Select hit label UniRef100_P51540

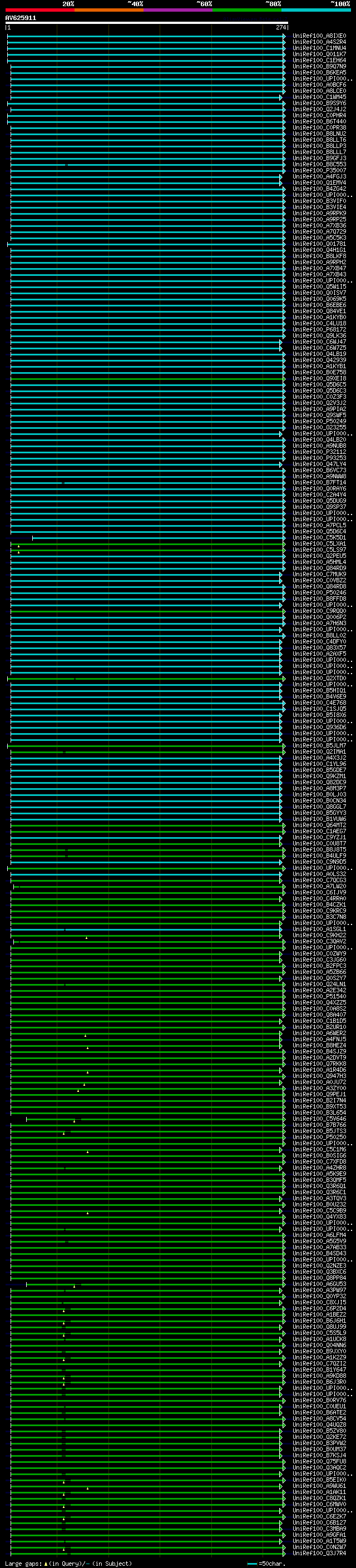point(319,996)
